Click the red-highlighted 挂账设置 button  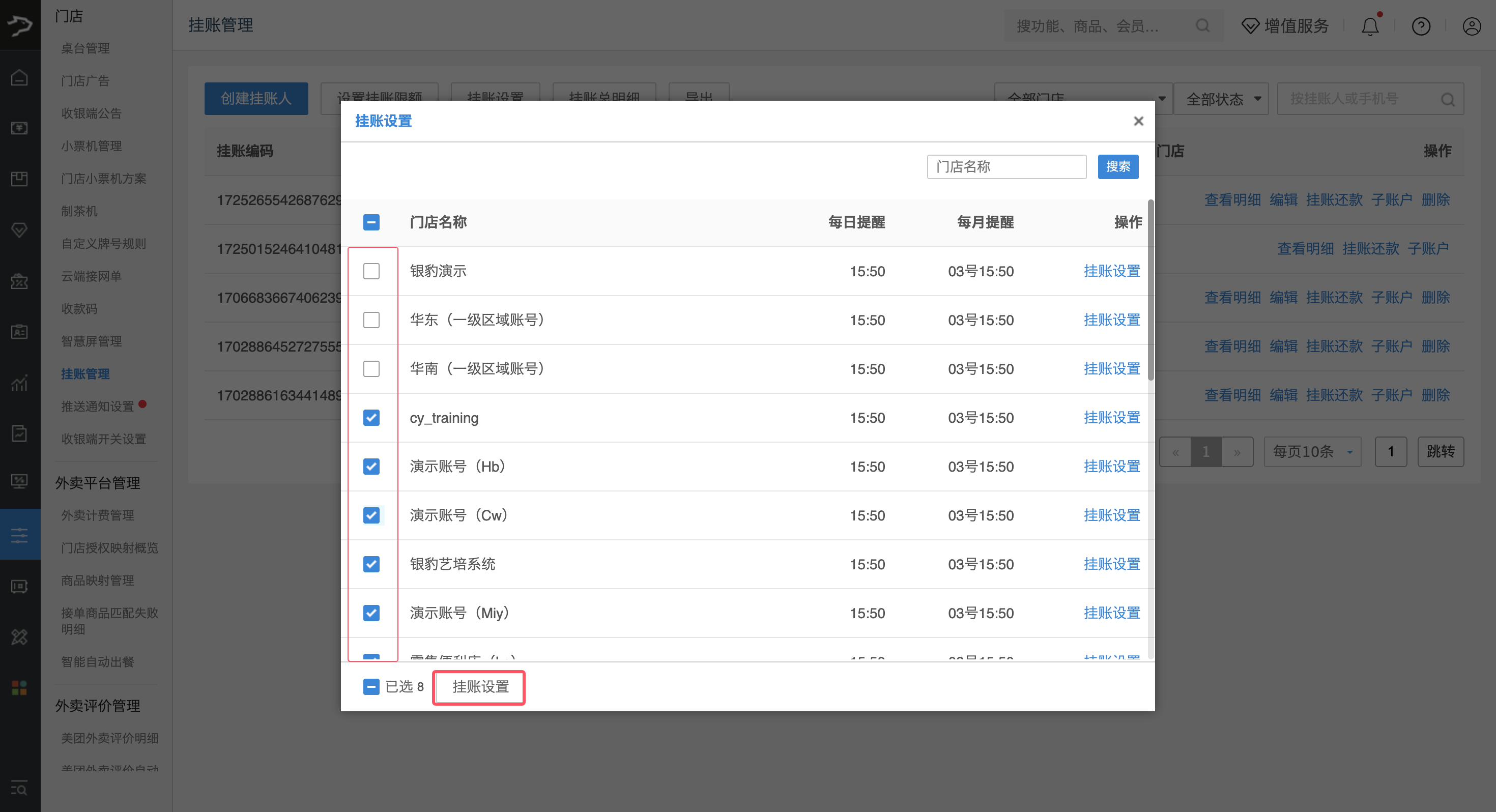(x=478, y=687)
